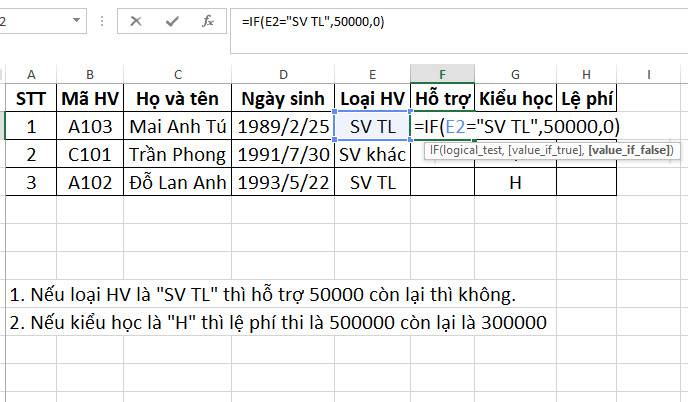This screenshot has height=402, width=688.
Task: Click the 'SV TL' cell in Mai Anh Tú row
Action: pyautogui.click(x=372, y=126)
